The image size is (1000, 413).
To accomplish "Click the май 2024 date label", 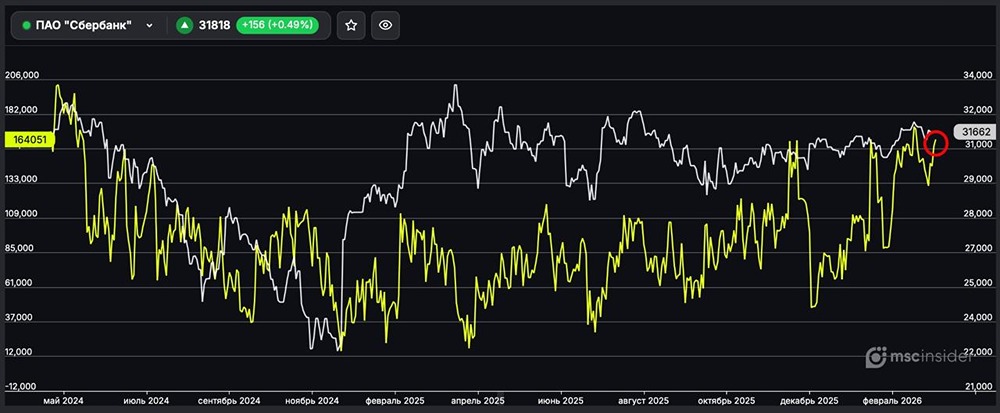I will click(x=63, y=402).
